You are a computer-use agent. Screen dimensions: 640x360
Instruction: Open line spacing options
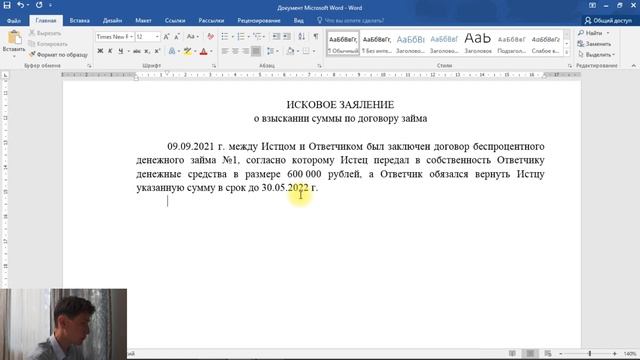[270, 51]
